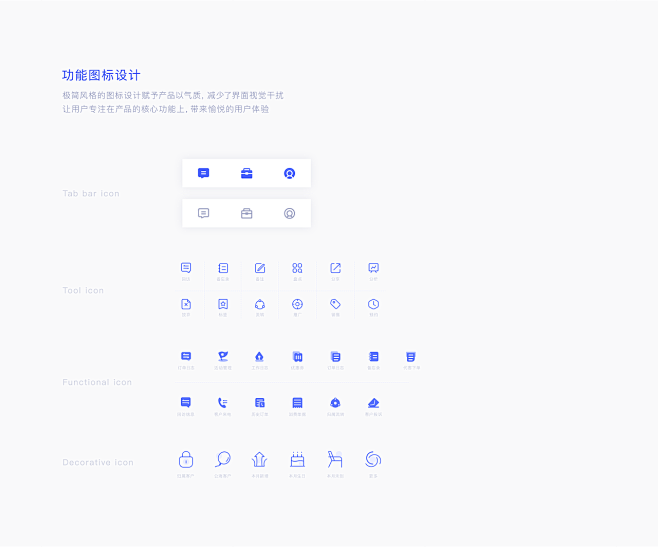Select the outline spiral notebook tool icon
Screen dimensions: 658x547
tap(223, 268)
